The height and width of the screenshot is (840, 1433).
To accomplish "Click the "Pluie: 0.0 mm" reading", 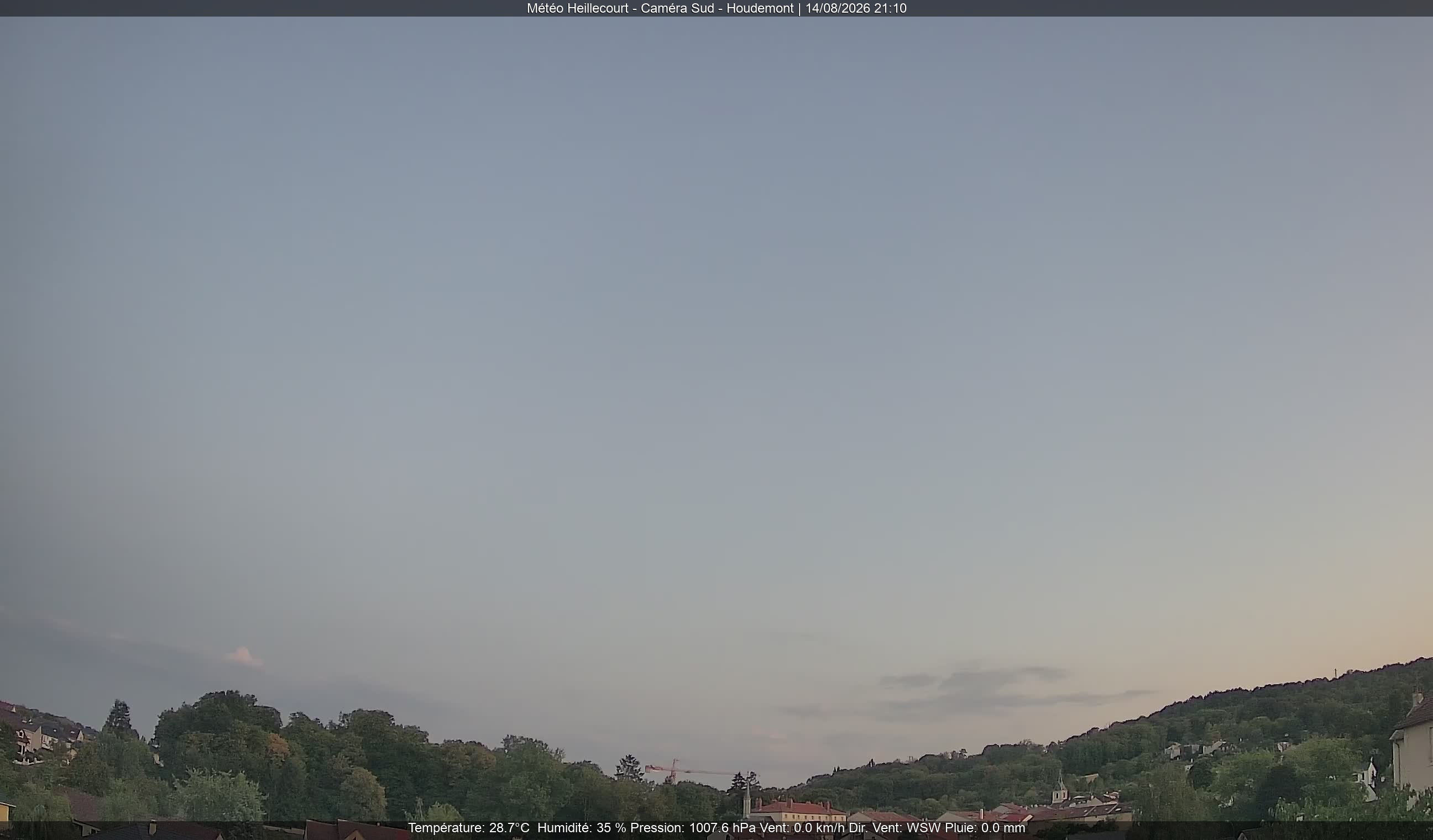I will tap(985, 828).
